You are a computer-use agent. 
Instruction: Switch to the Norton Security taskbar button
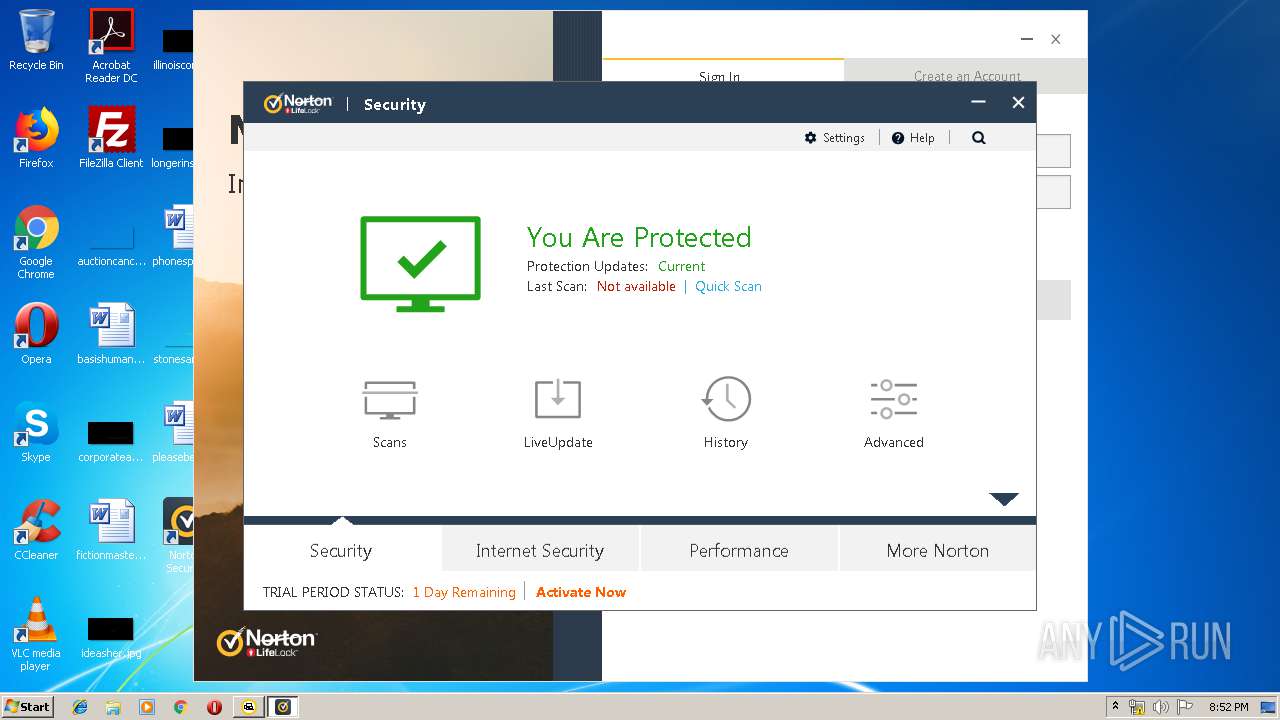(x=283, y=707)
